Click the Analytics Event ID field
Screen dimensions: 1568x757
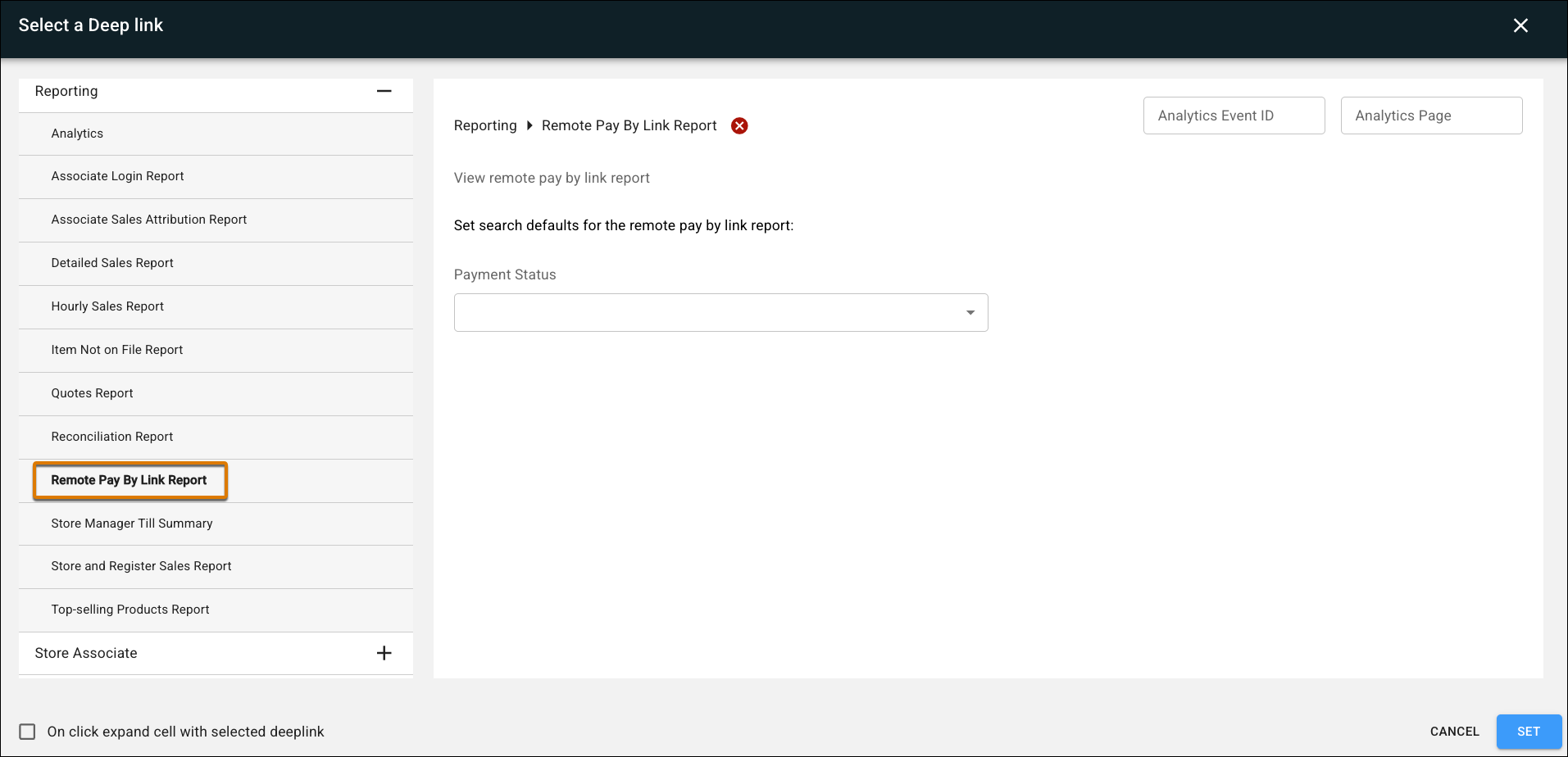pyautogui.click(x=1234, y=116)
